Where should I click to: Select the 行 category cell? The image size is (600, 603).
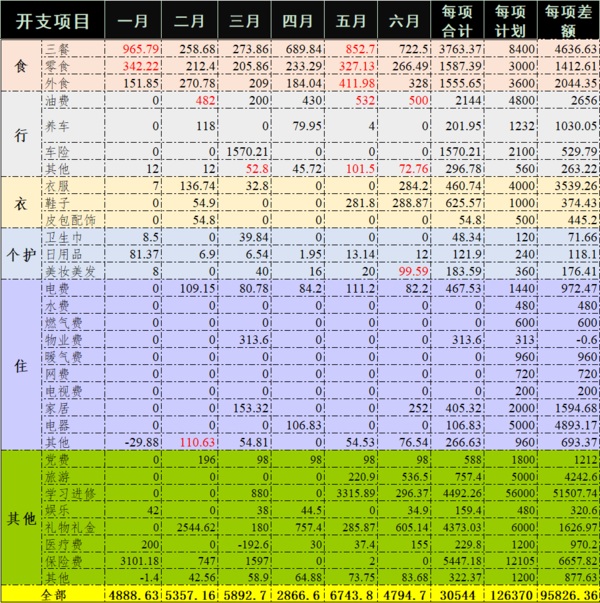click(x=21, y=134)
